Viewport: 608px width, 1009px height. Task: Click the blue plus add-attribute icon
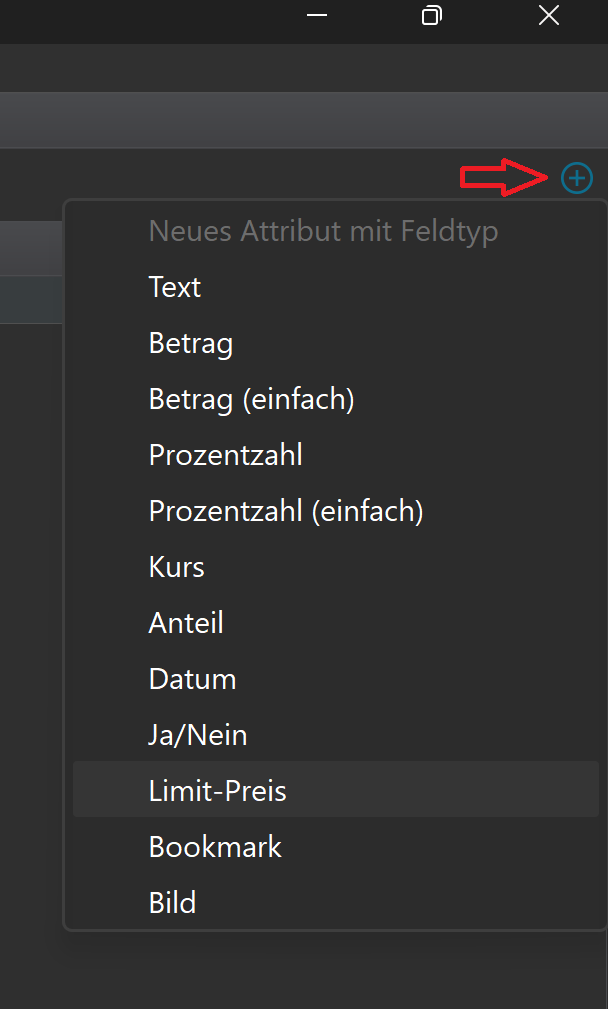(x=577, y=178)
